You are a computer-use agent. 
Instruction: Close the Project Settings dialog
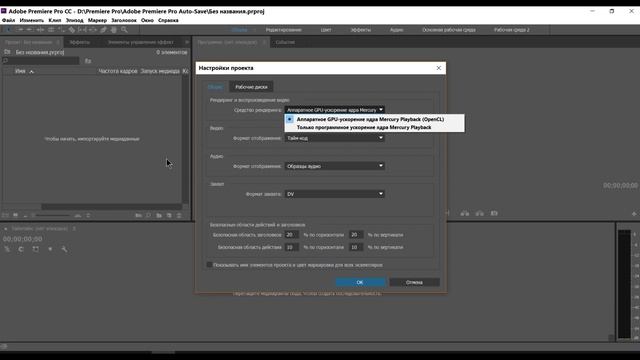tap(439, 68)
